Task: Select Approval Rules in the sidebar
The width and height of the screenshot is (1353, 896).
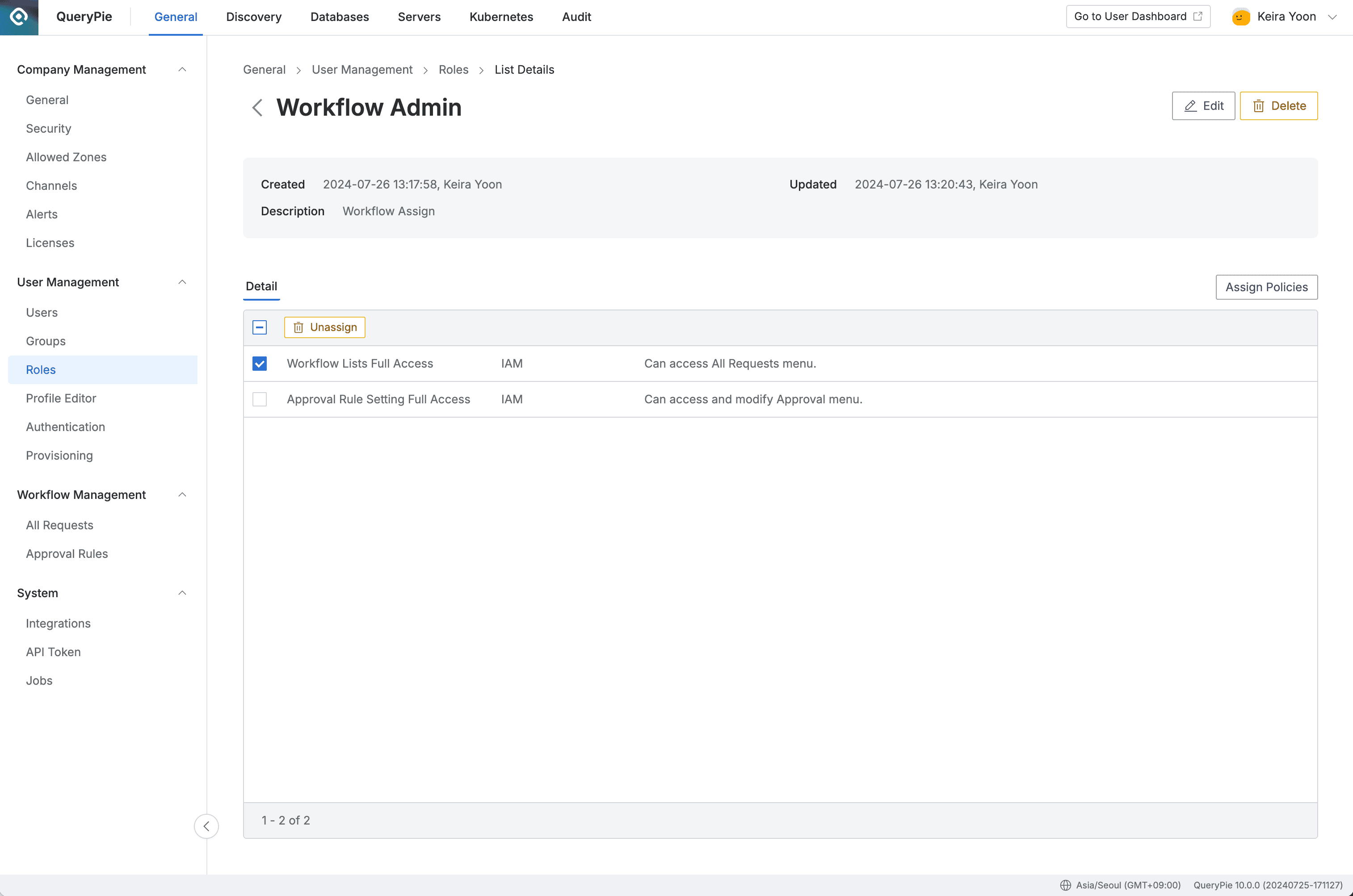Action: [x=66, y=553]
